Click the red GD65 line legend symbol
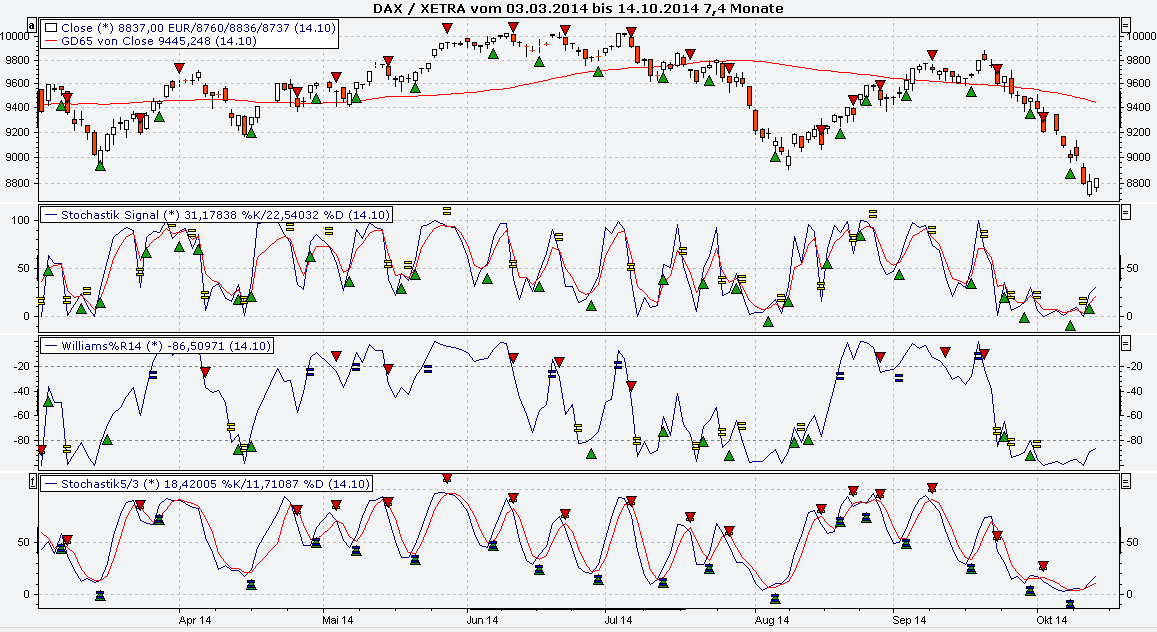The height and width of the screenshot is (632, 1157). point(51,41)
